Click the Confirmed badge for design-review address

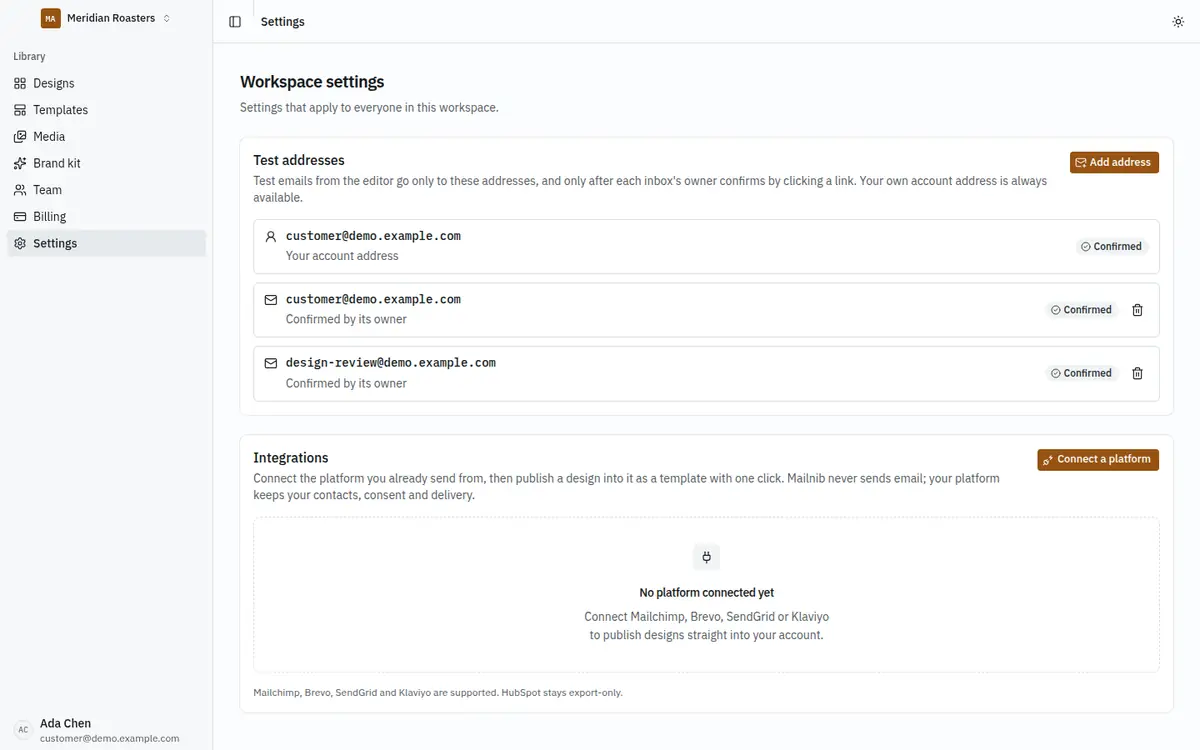click(1081, 373)
